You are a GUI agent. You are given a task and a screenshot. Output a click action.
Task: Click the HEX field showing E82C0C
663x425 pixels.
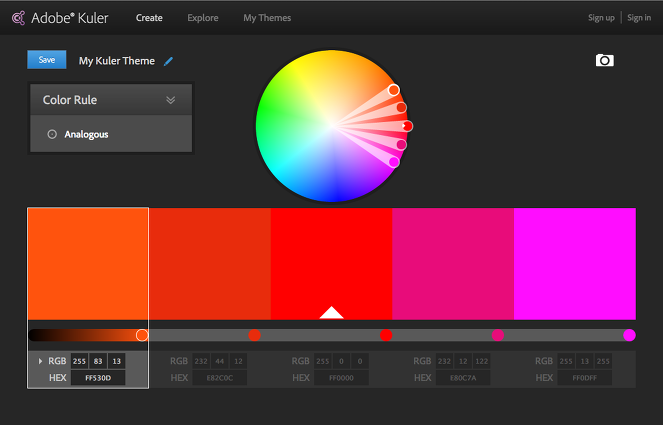[220, 378]
